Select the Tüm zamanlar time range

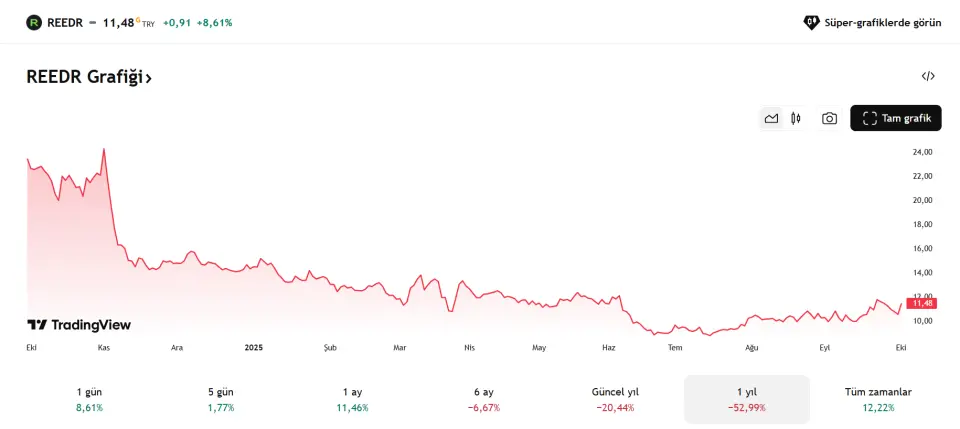click(x=878, y=399)
